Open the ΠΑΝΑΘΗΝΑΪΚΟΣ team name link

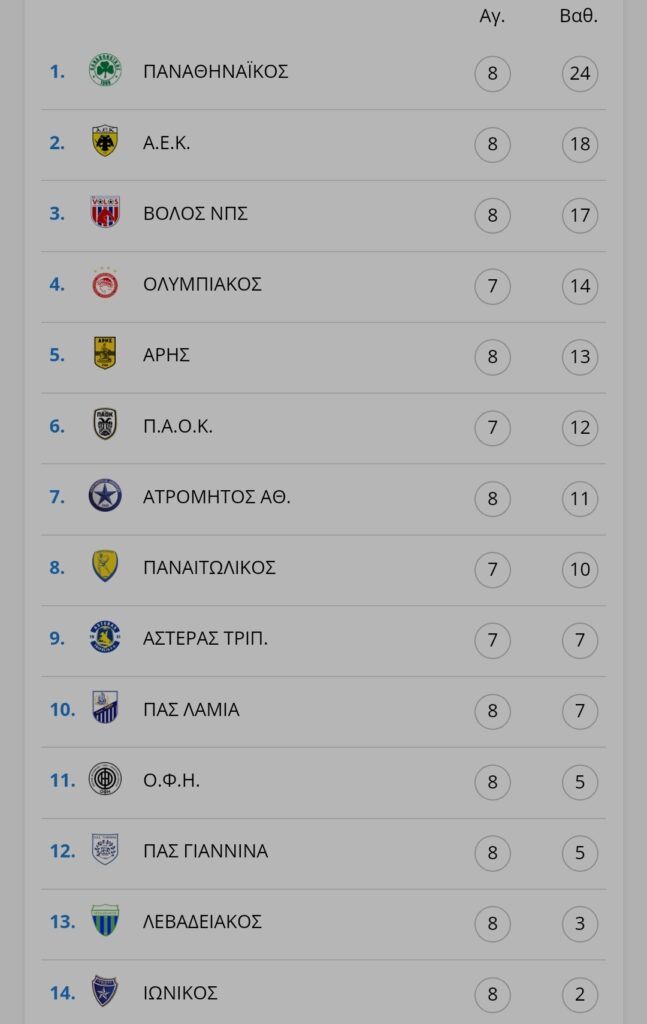215,71
